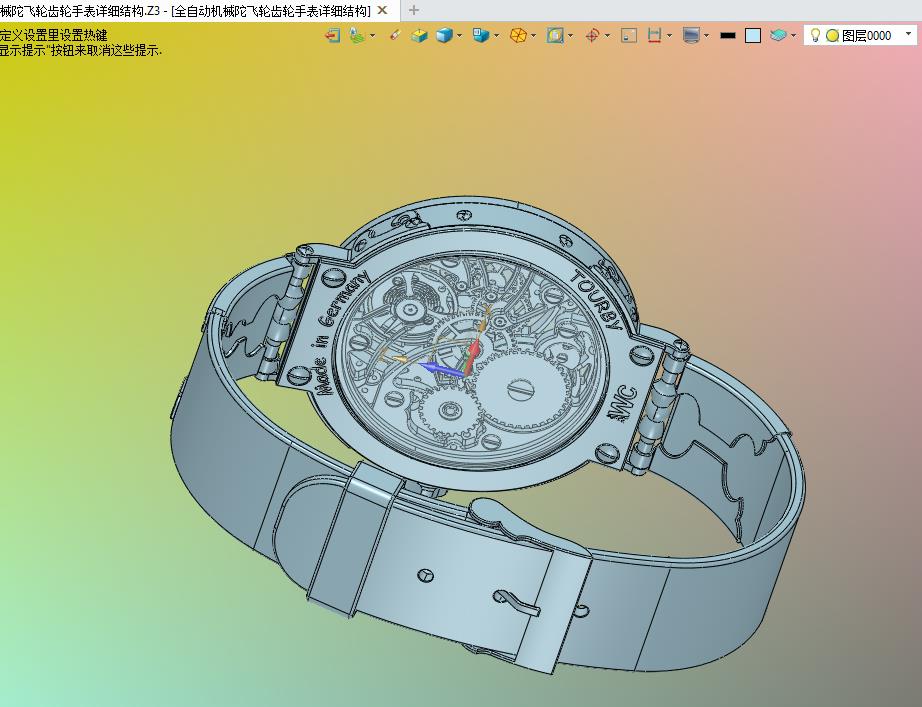Open the view orientation dropdown arrow
This screenshot has height=707, width=922.
497,36
